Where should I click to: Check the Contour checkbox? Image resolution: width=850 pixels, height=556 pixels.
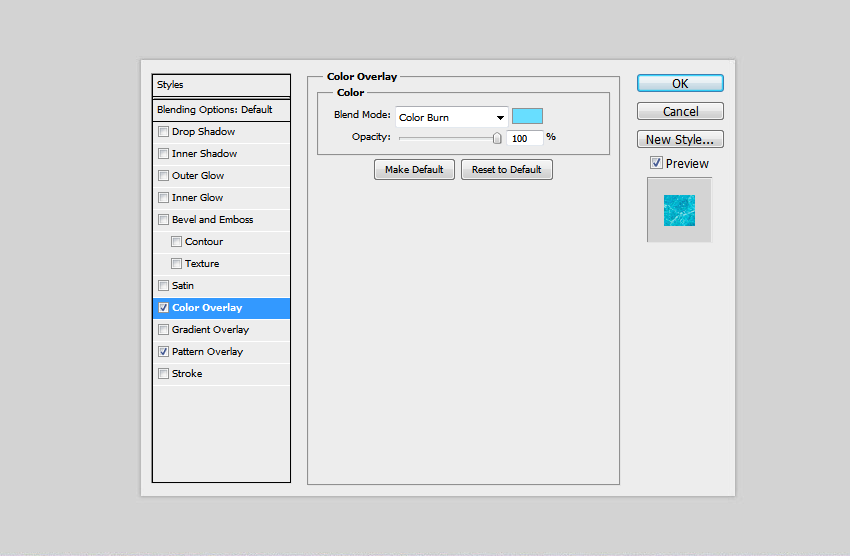(176, 242)
